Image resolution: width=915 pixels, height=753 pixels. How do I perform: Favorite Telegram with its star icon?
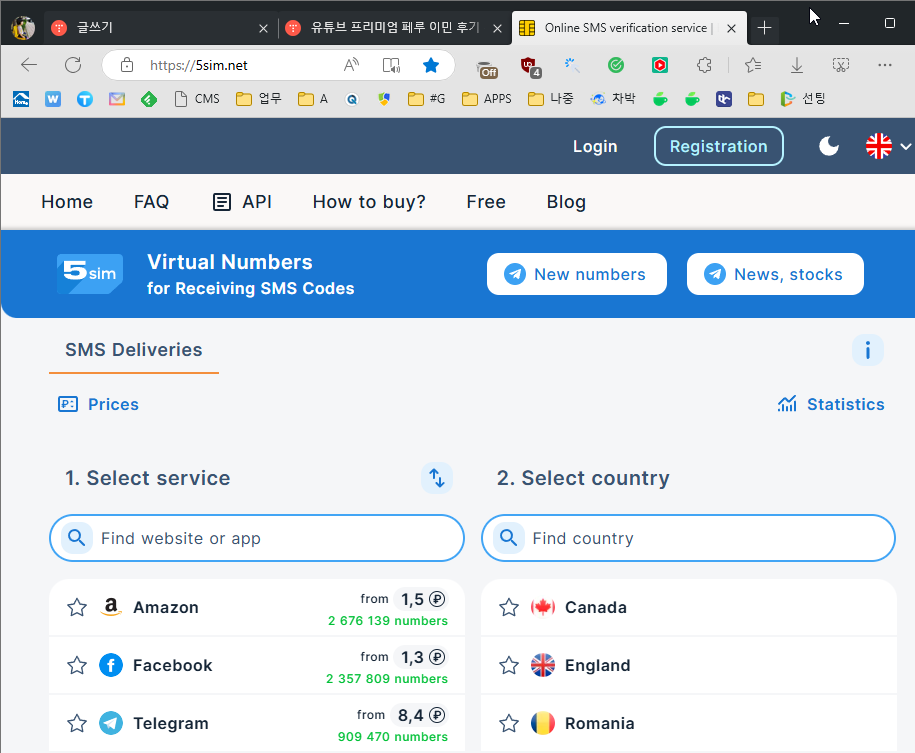(x=77, y=723)
